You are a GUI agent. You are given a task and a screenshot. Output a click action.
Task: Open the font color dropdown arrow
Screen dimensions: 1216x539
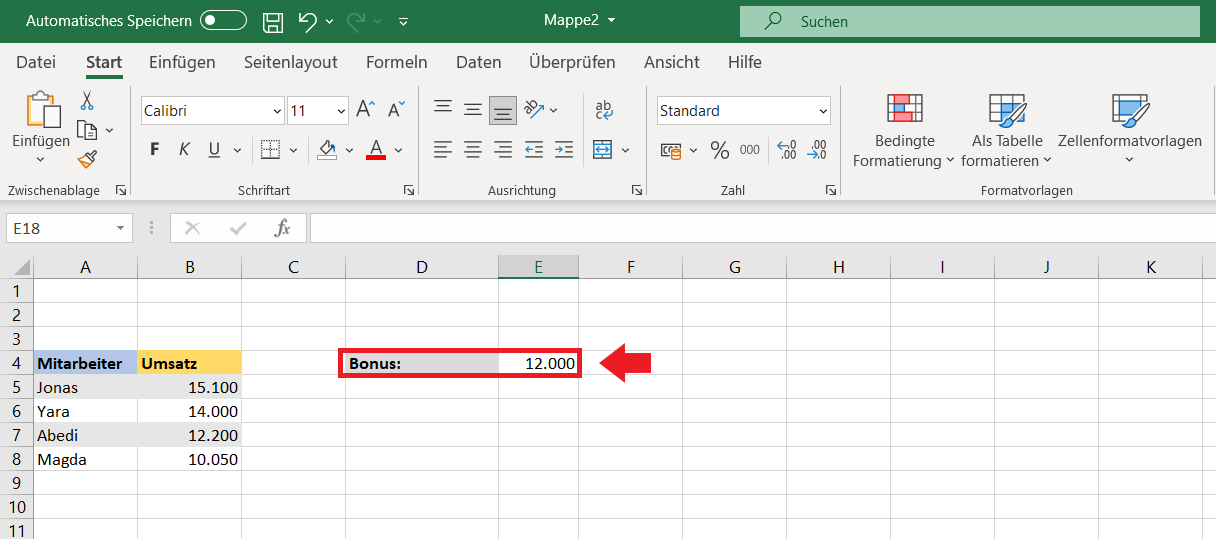click(398, 150)
